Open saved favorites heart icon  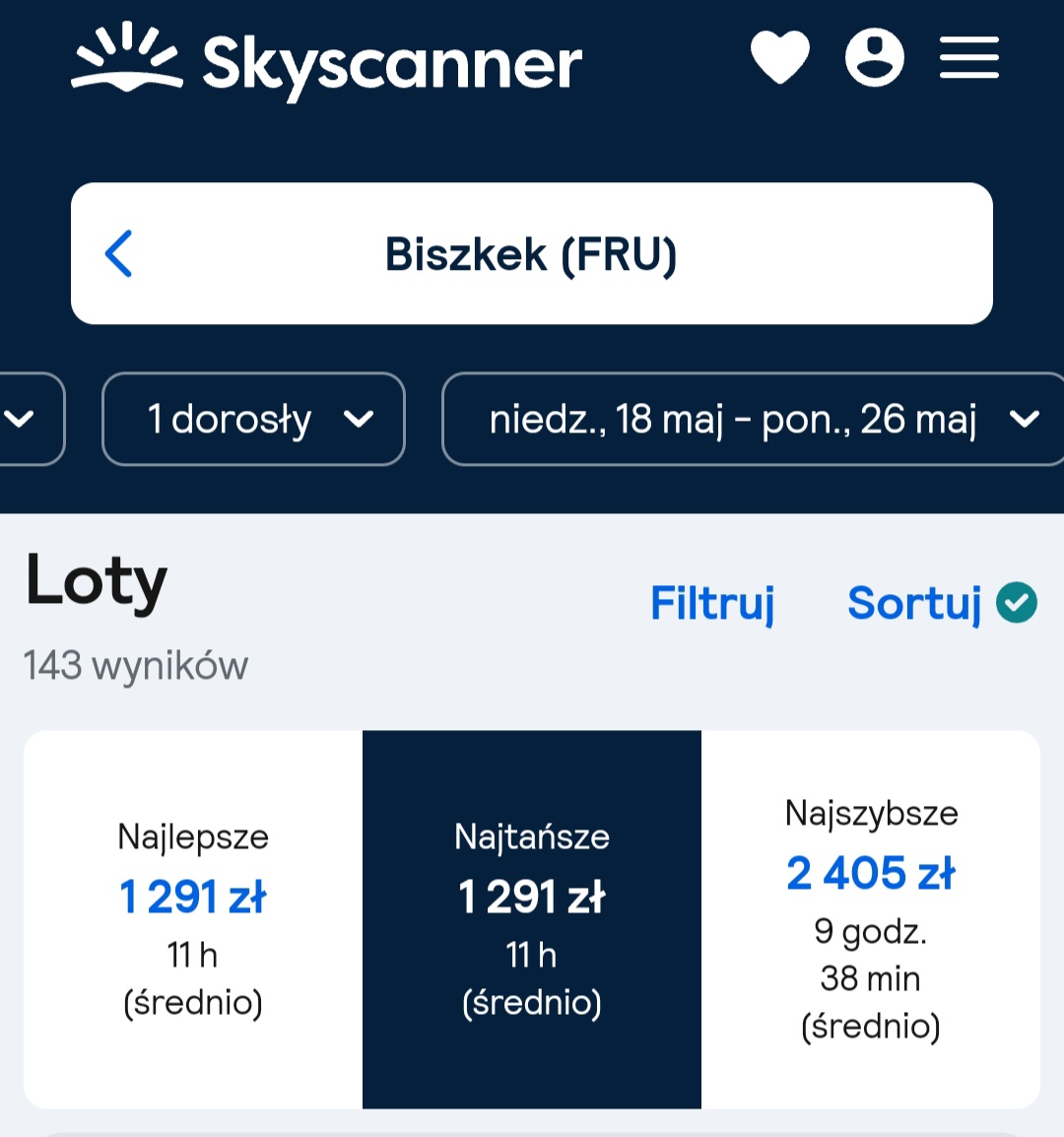pos(779,57)
